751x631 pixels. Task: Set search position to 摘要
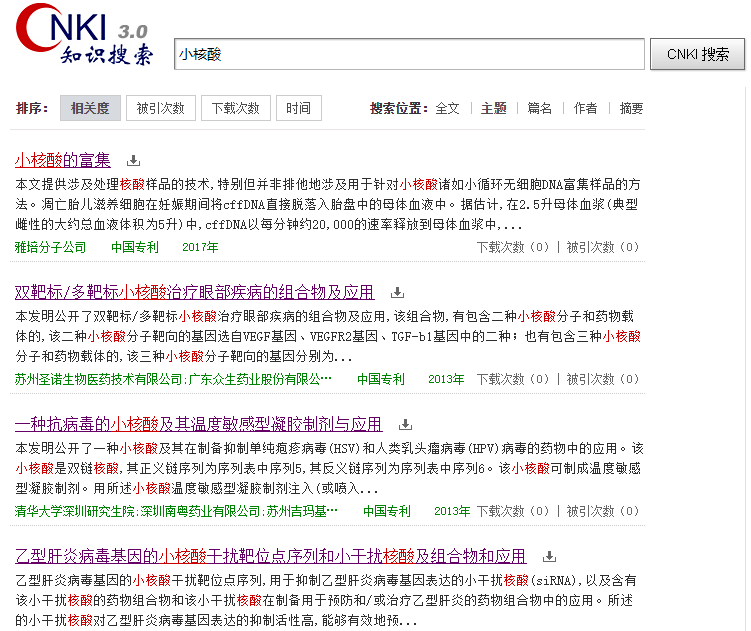click(x=631, y=109)
